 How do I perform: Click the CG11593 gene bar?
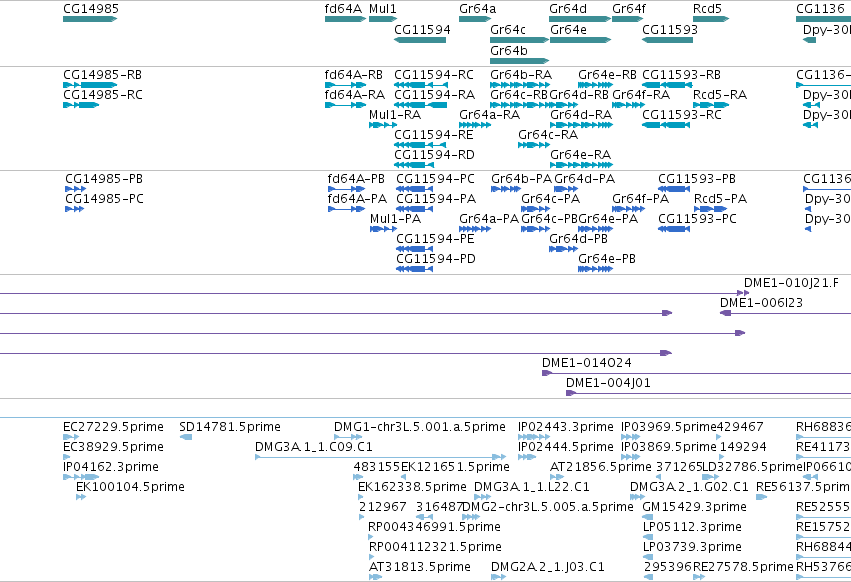[667, 40]
